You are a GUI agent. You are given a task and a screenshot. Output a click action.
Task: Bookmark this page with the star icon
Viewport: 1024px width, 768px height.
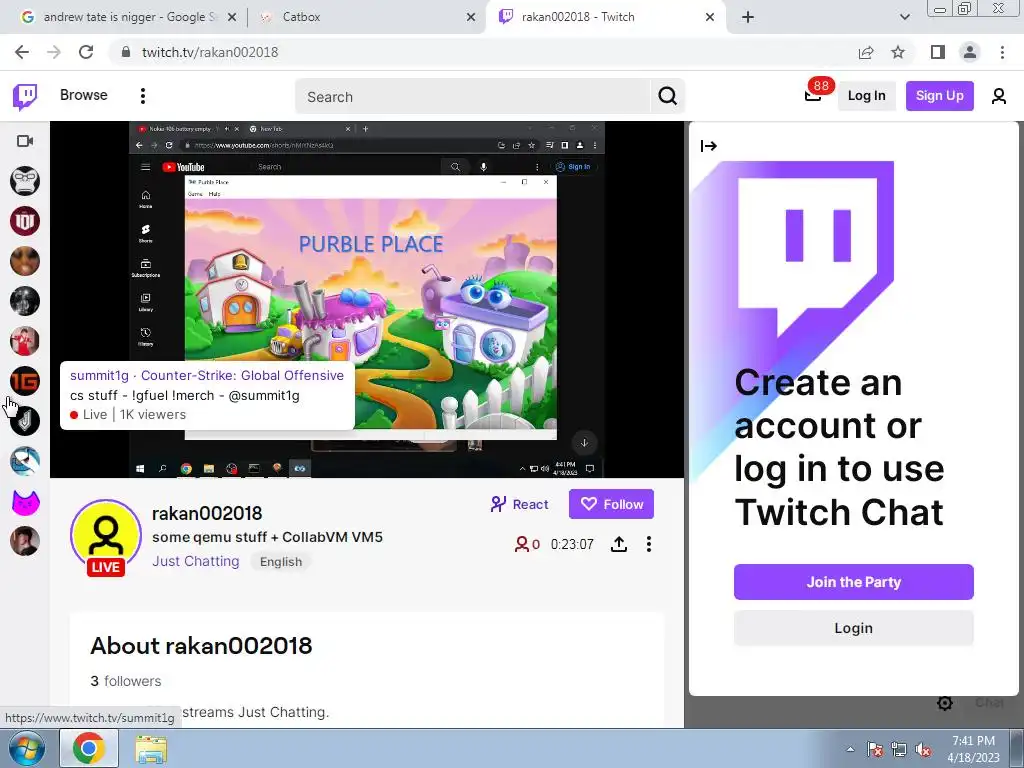898,52
